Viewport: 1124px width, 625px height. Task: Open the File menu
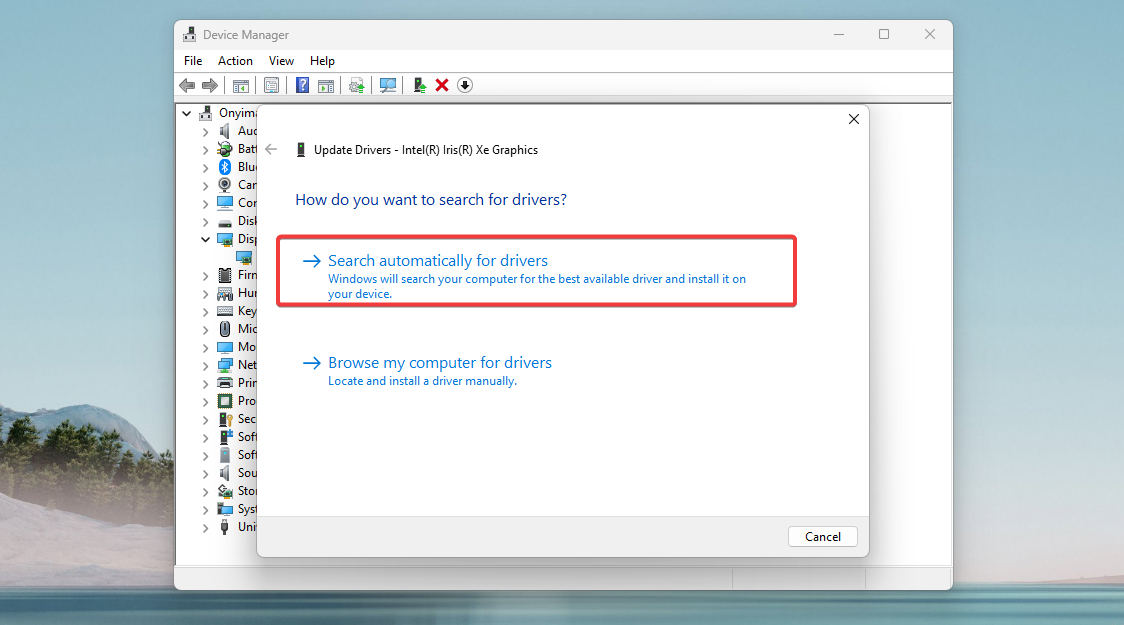point(193,61)
